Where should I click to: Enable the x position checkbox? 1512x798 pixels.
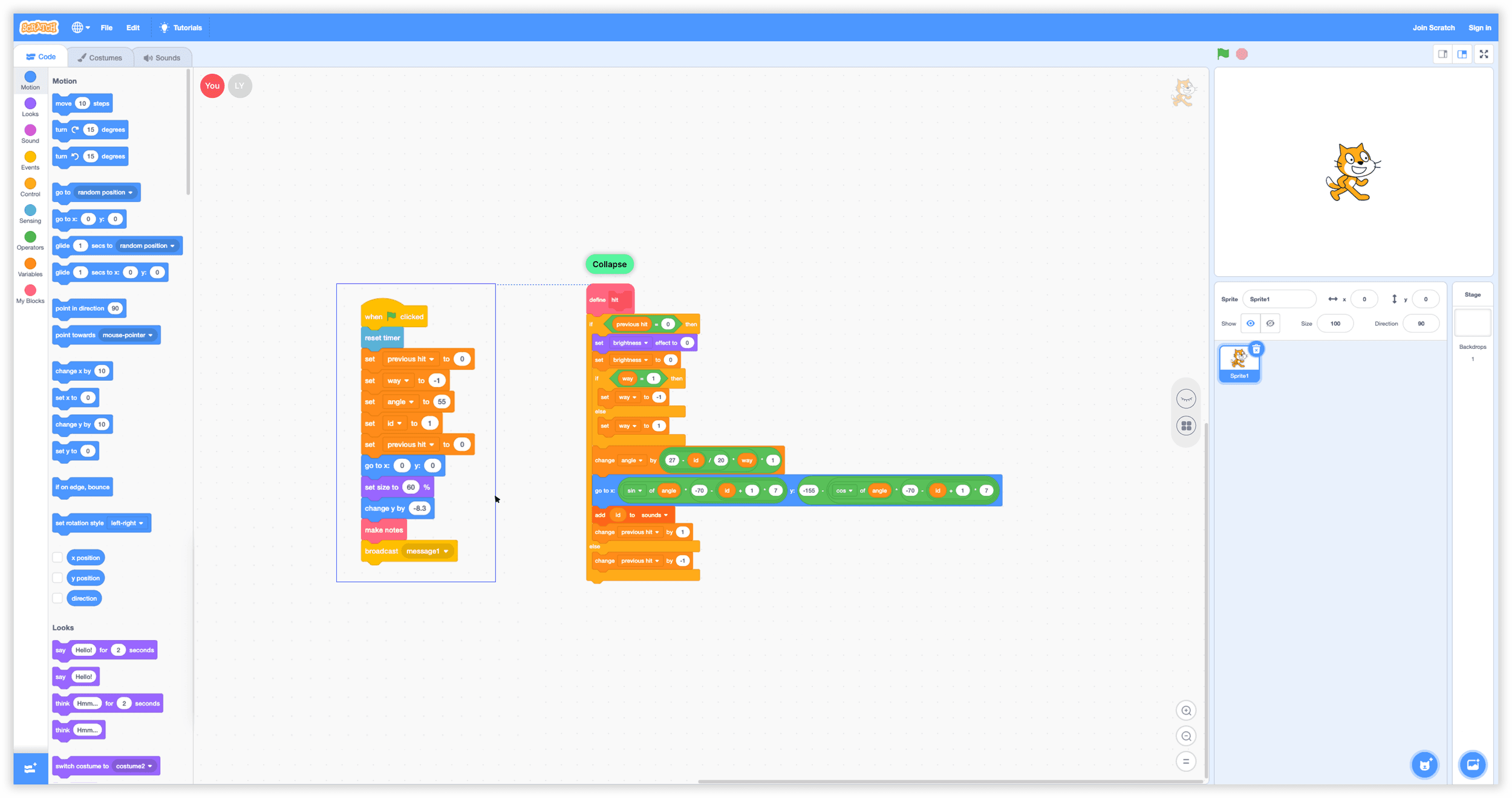57,557
